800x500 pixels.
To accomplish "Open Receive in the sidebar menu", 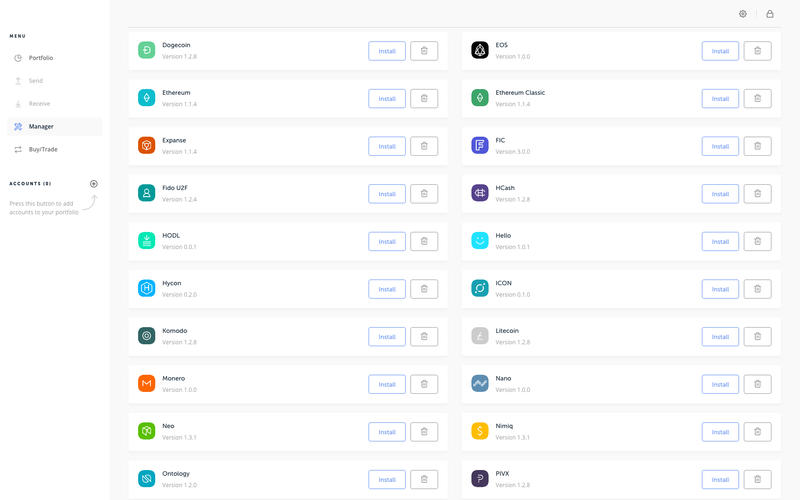I will coord(39,104).
